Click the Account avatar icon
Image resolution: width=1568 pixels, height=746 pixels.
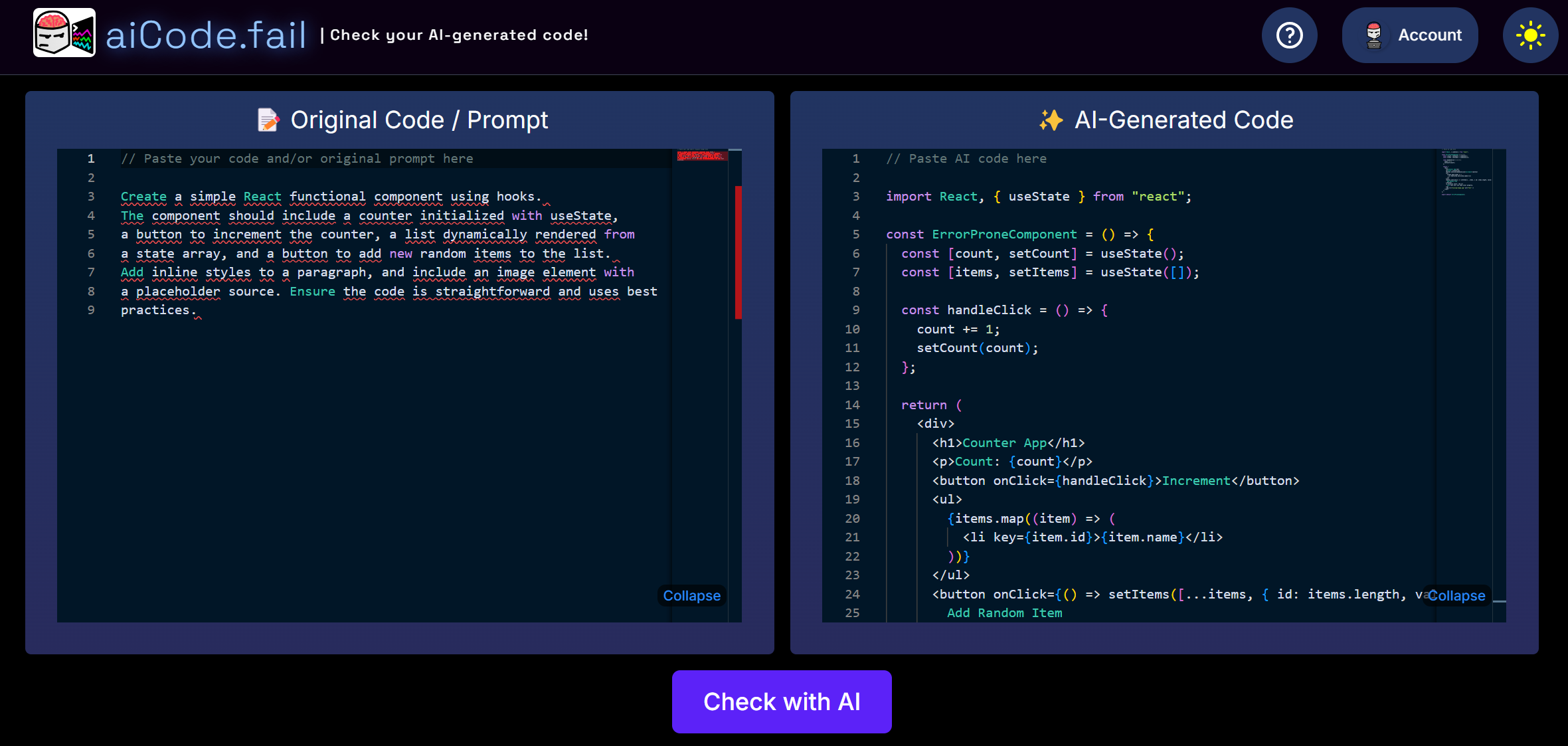coord(1373,35)
